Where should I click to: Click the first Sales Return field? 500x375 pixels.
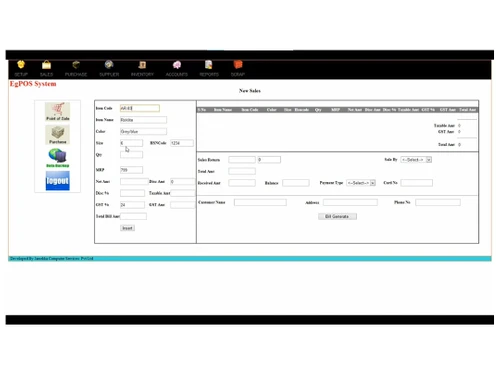click(242, 160)
